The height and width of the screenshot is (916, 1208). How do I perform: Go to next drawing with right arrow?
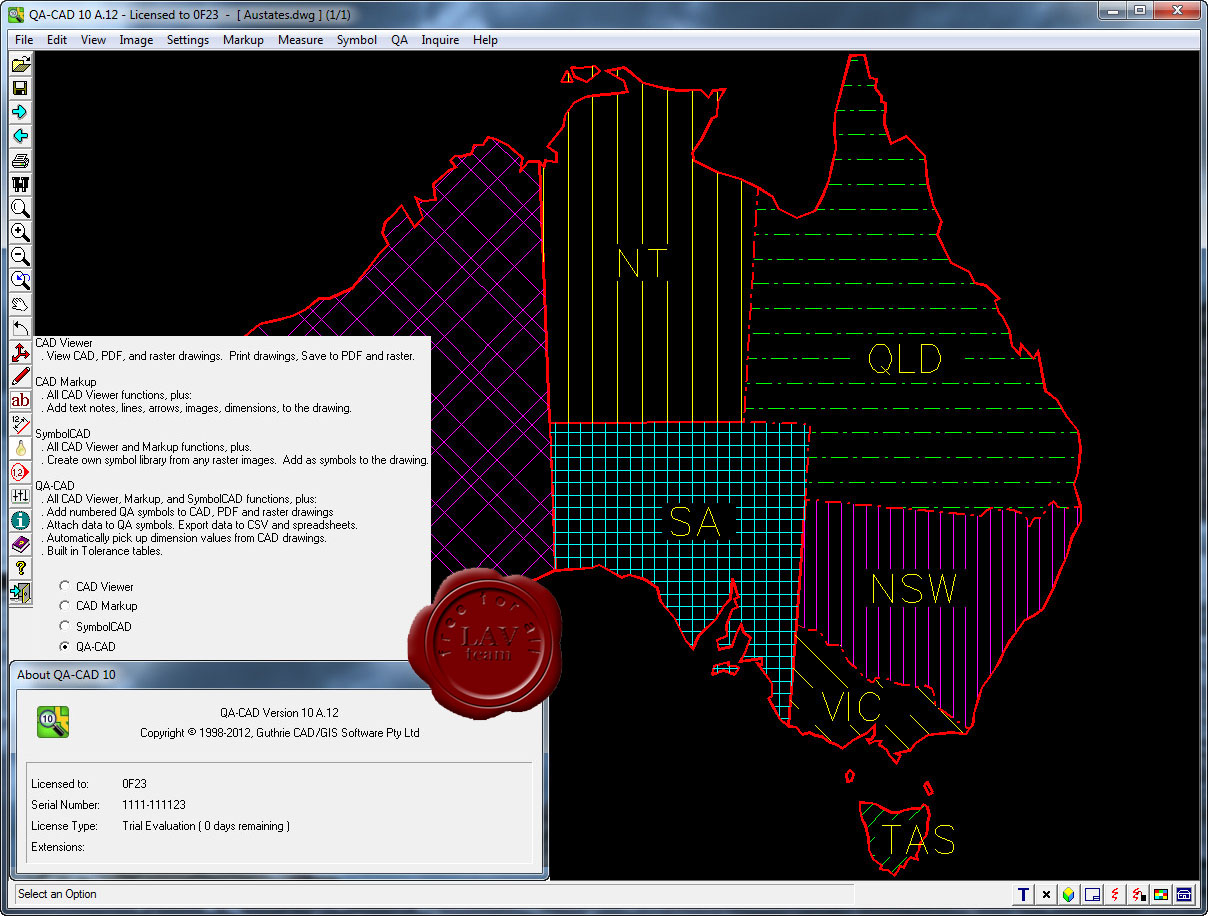click(x=20, y=112)
